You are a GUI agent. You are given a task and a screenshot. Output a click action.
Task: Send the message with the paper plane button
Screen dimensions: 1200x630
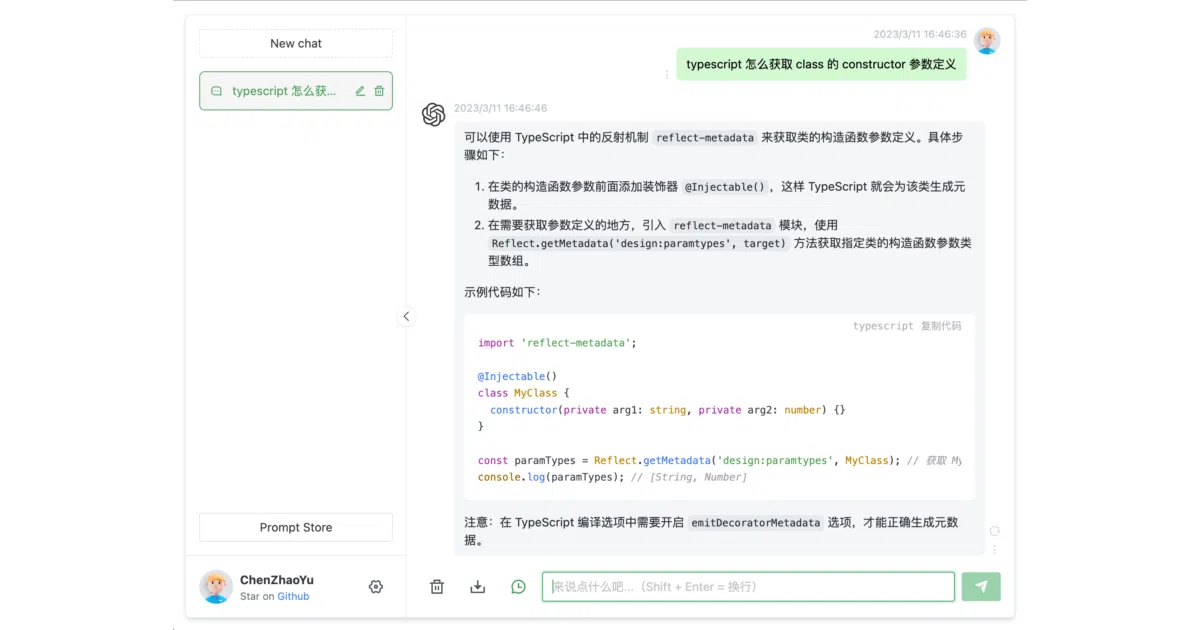click(x=981, y=587)
